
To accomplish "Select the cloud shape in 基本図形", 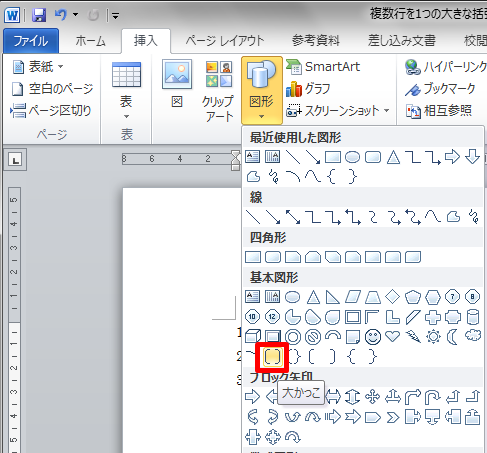I will 473,335.
